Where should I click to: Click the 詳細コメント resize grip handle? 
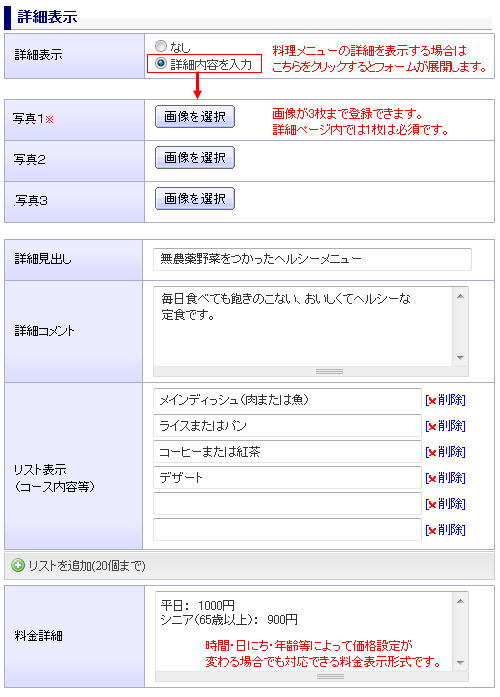[329, 372]
